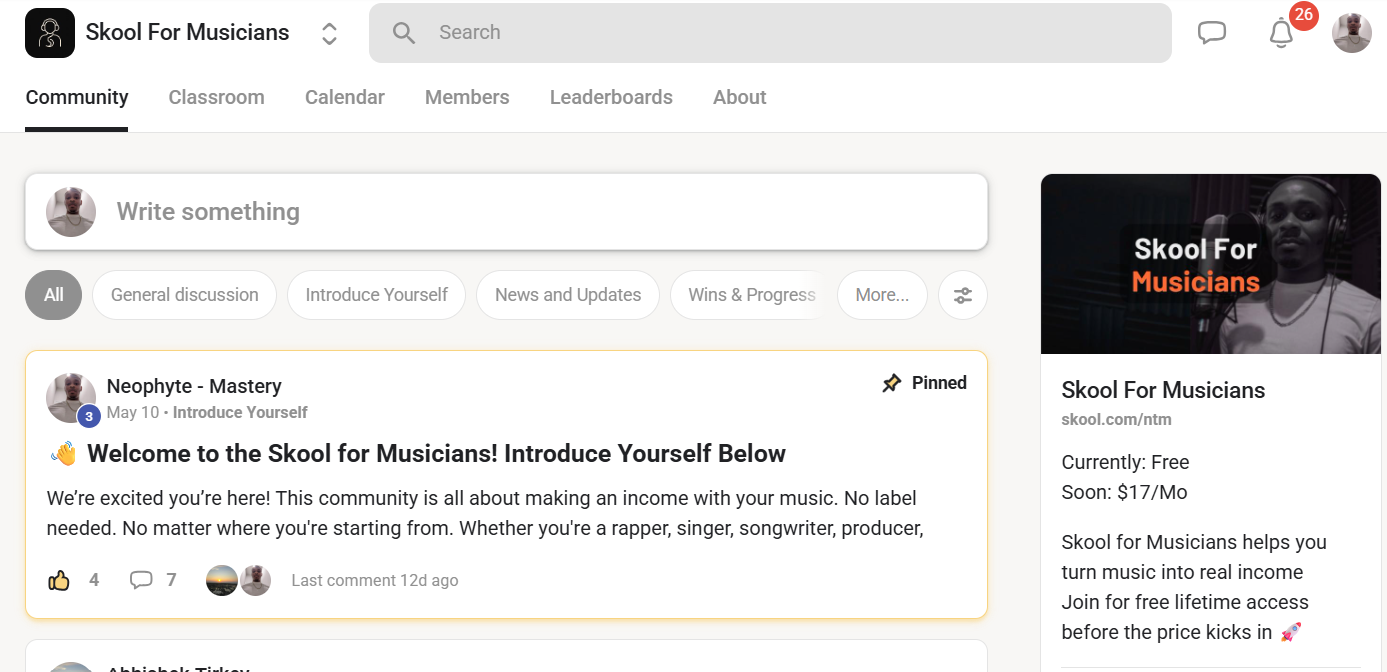Open the profile avatar menu
This screenshot has width=1387, height=672.
(1352, 33)
